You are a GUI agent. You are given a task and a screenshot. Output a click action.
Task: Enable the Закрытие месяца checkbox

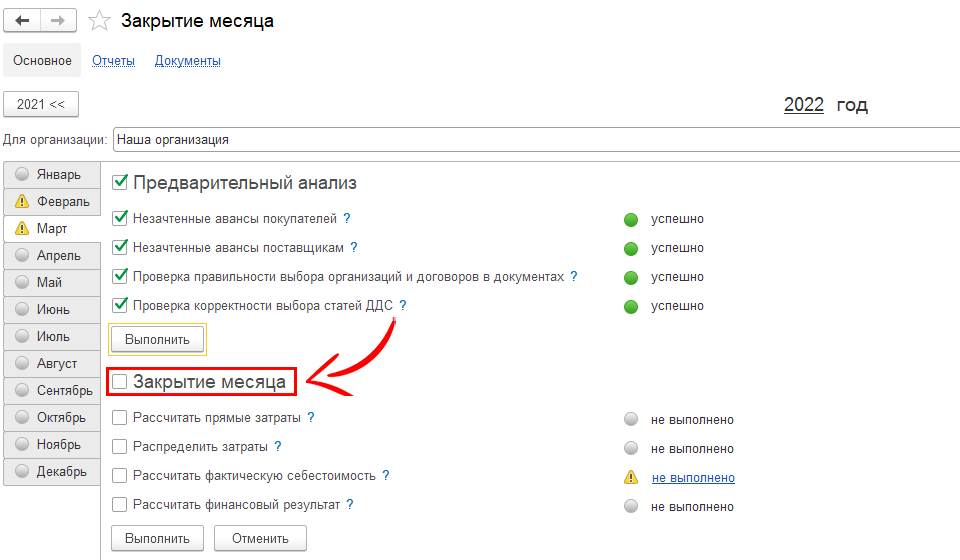(120, 382)
